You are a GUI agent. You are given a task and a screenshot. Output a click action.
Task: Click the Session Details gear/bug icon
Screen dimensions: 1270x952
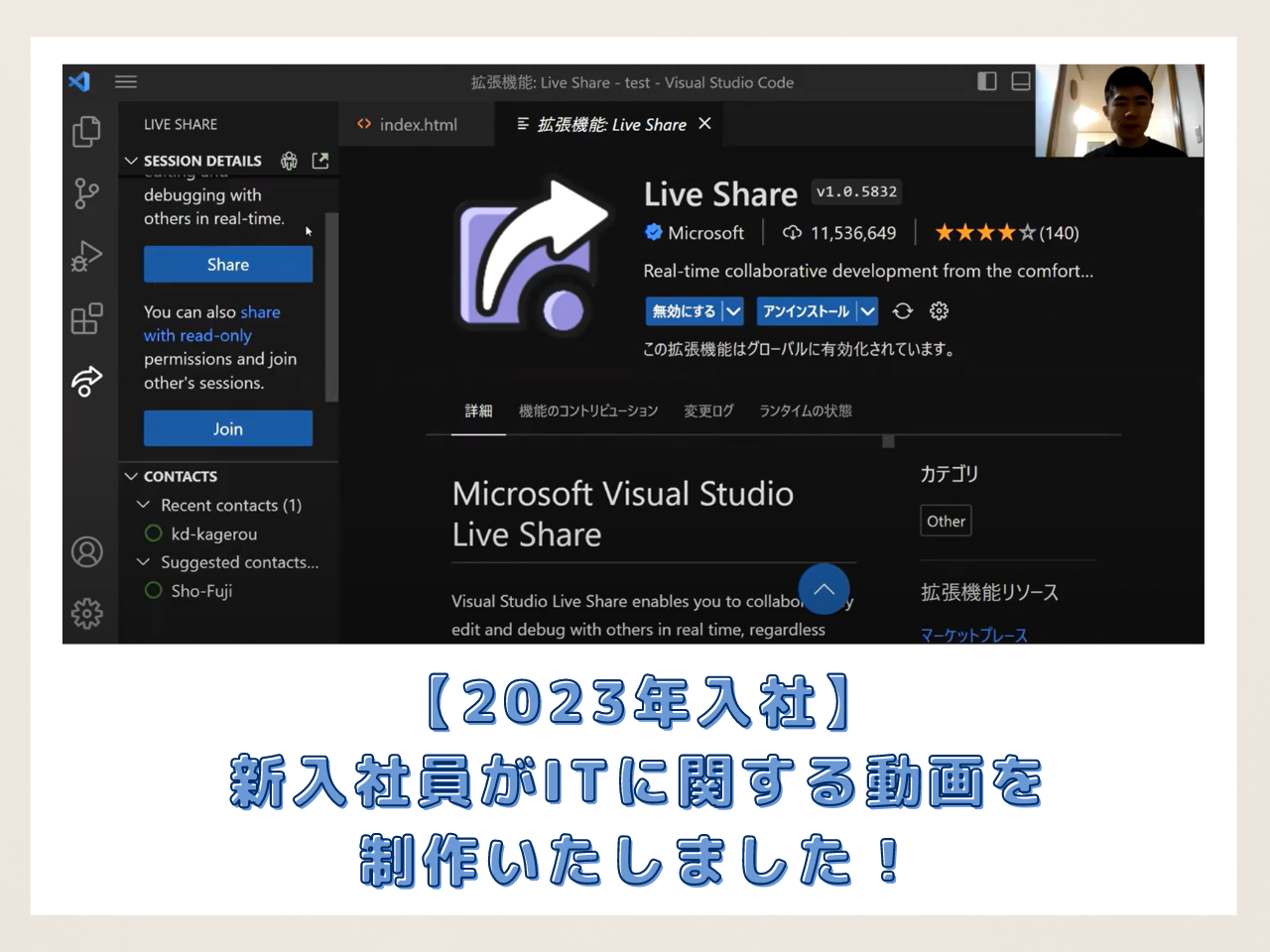tap(289, 160)
